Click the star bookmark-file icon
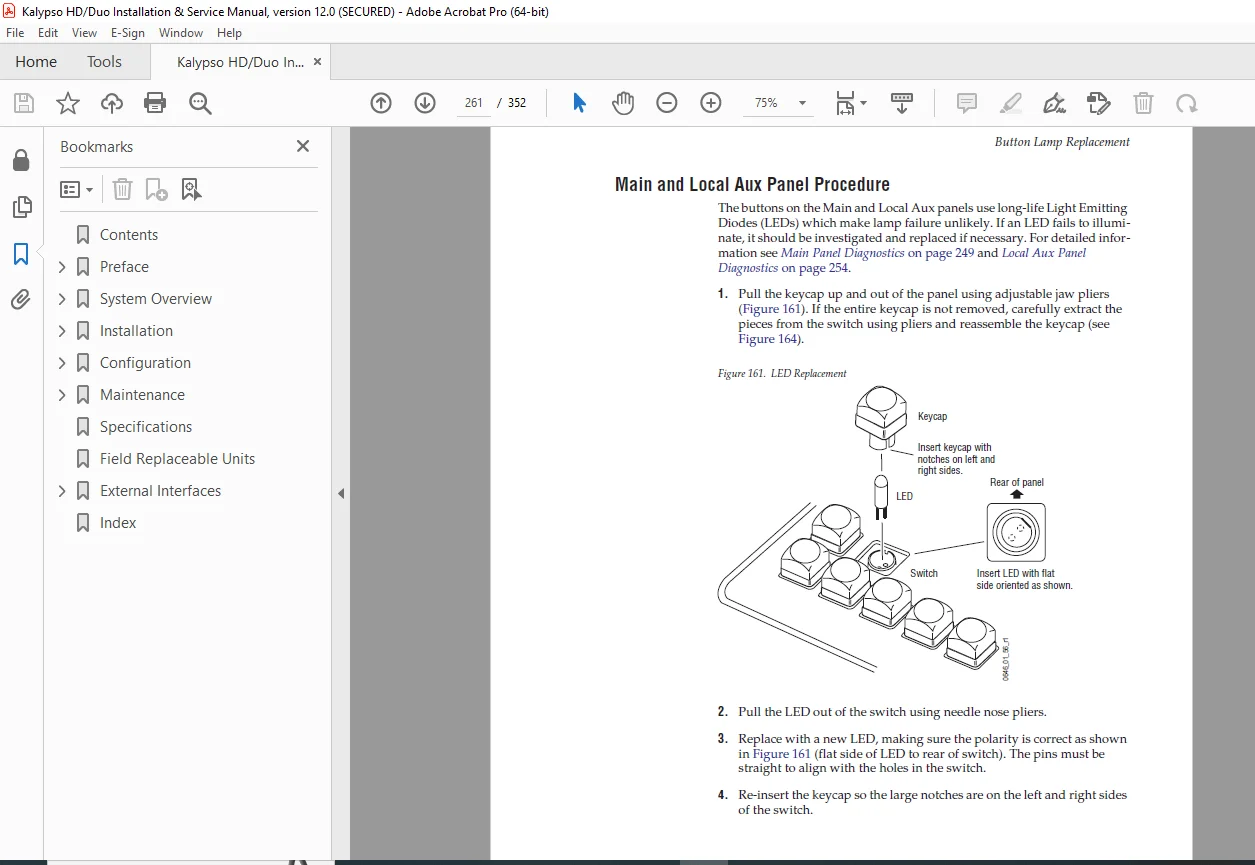The width and height of the screenshot is (1255, 865). [68, 103]
